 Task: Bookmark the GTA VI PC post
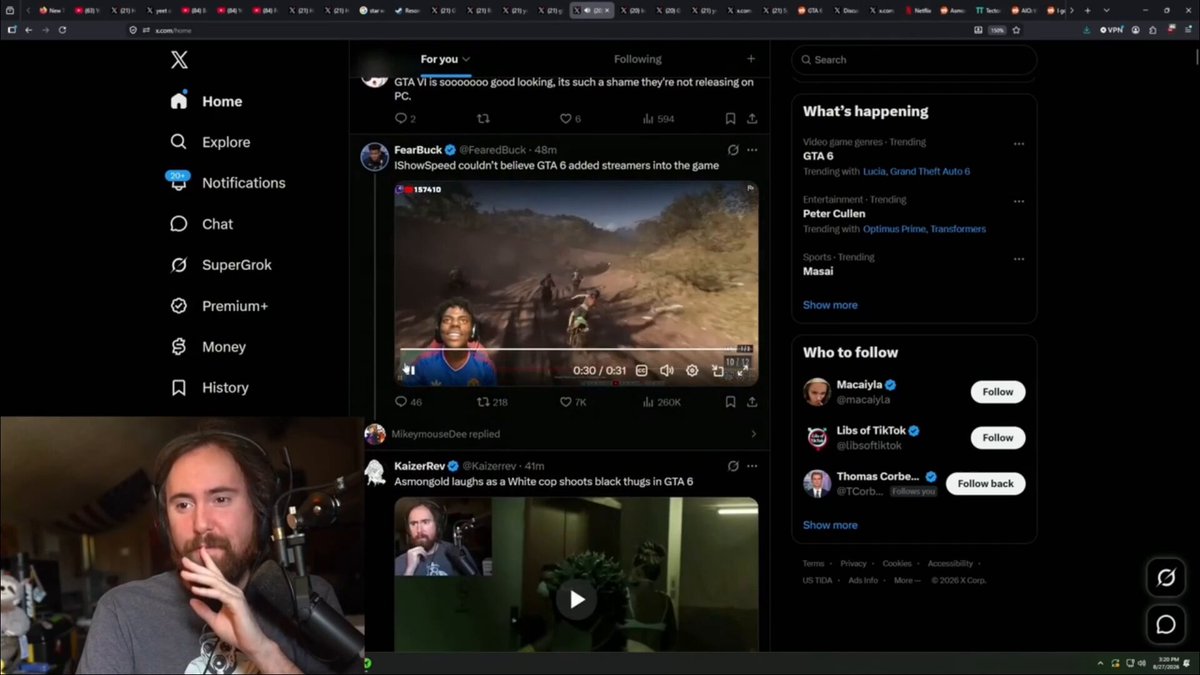(x=730, y=118)
